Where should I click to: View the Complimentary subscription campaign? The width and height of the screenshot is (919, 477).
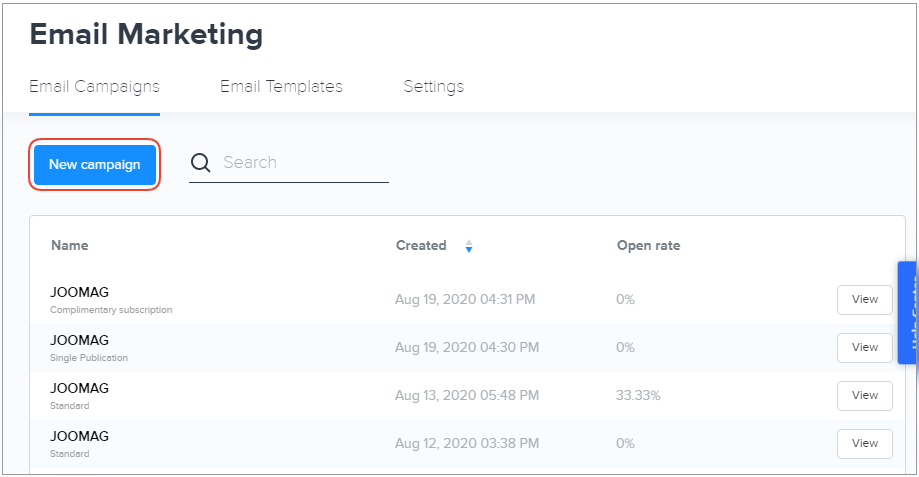click(864, 299)
